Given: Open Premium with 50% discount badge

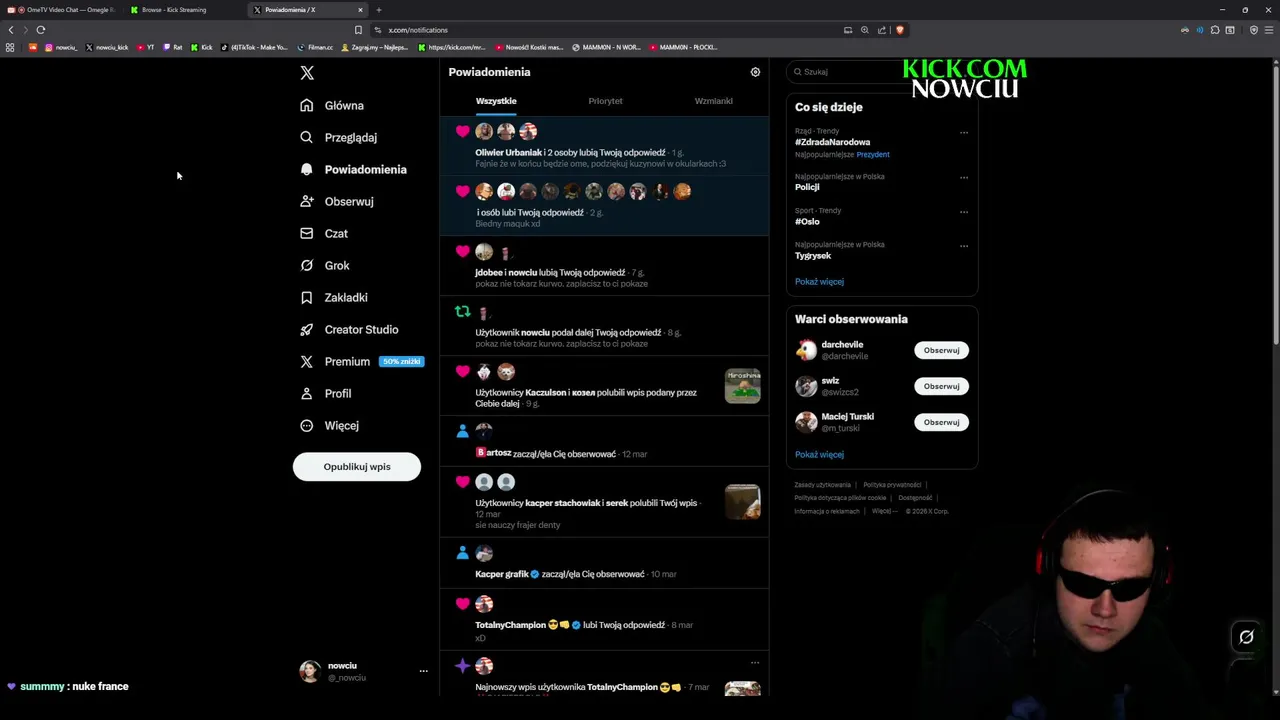Looking at the screenshot, I should coord(361,361).
